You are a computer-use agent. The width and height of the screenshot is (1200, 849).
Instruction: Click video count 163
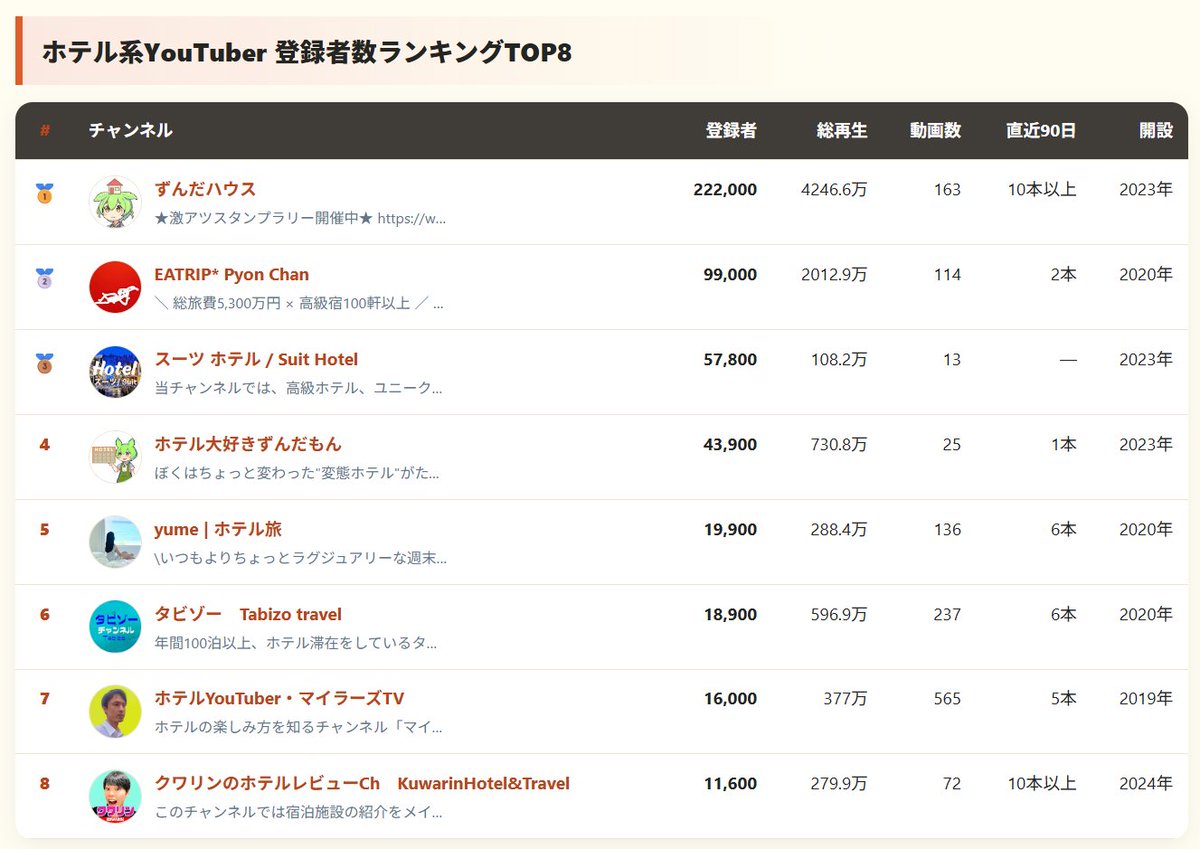947,189
